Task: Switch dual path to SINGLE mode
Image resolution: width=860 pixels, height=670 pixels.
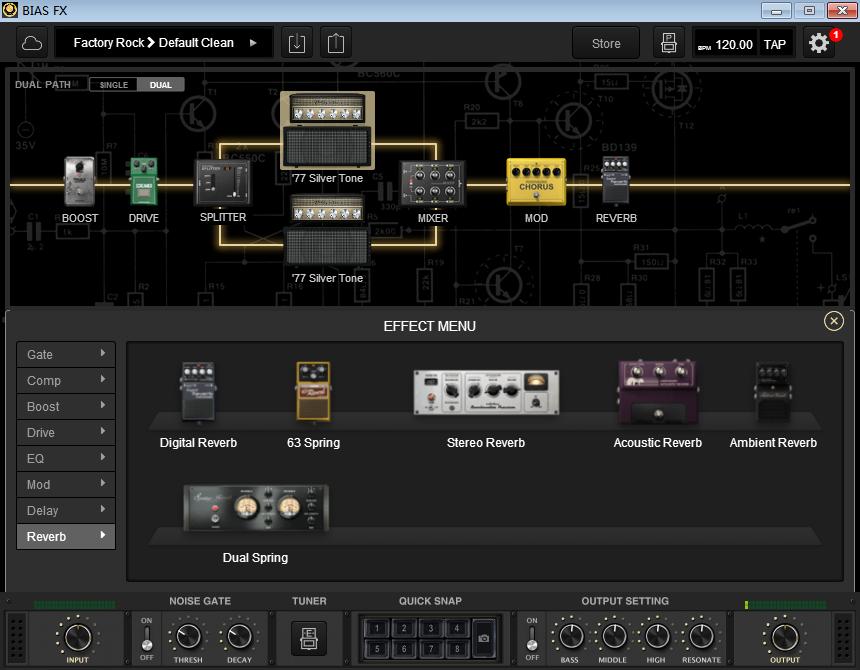Action: [x=113, y=85]
